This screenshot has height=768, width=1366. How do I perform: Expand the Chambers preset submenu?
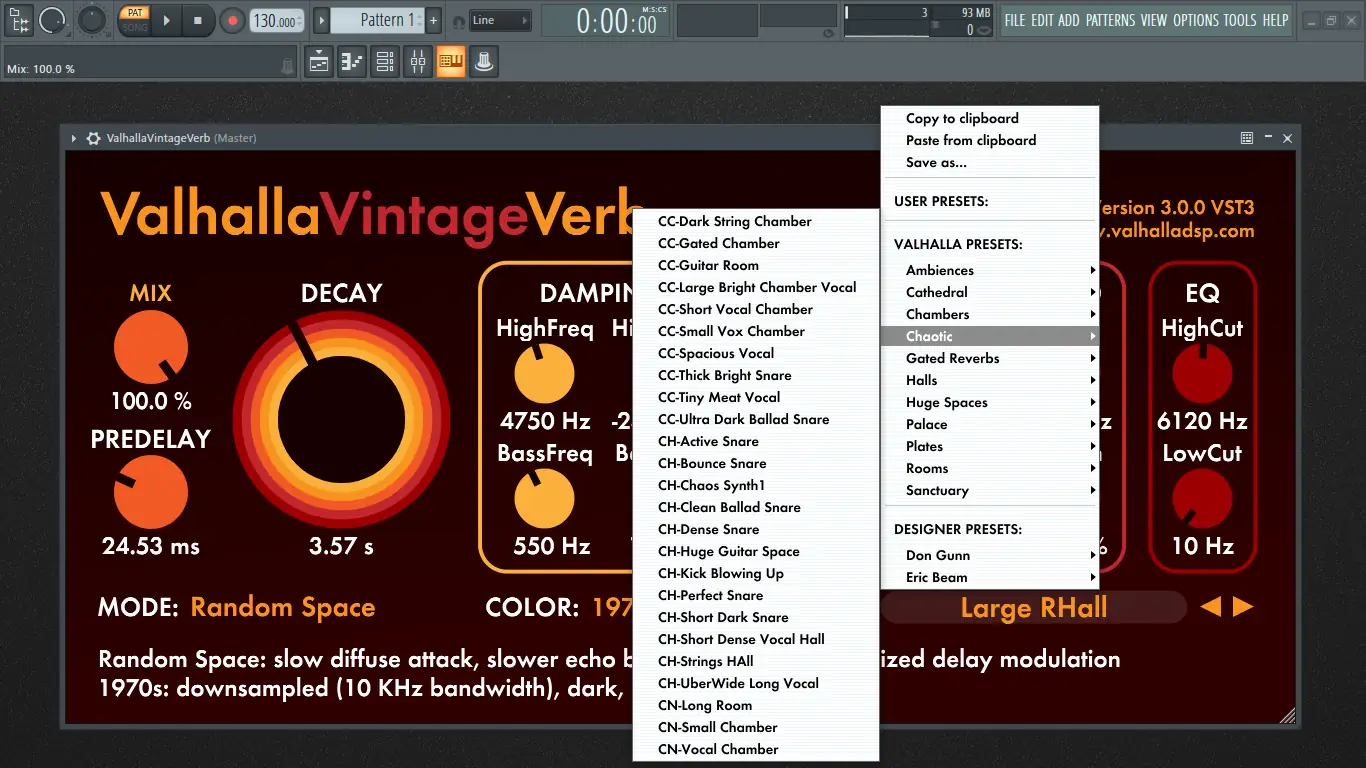tap(990, 314)
